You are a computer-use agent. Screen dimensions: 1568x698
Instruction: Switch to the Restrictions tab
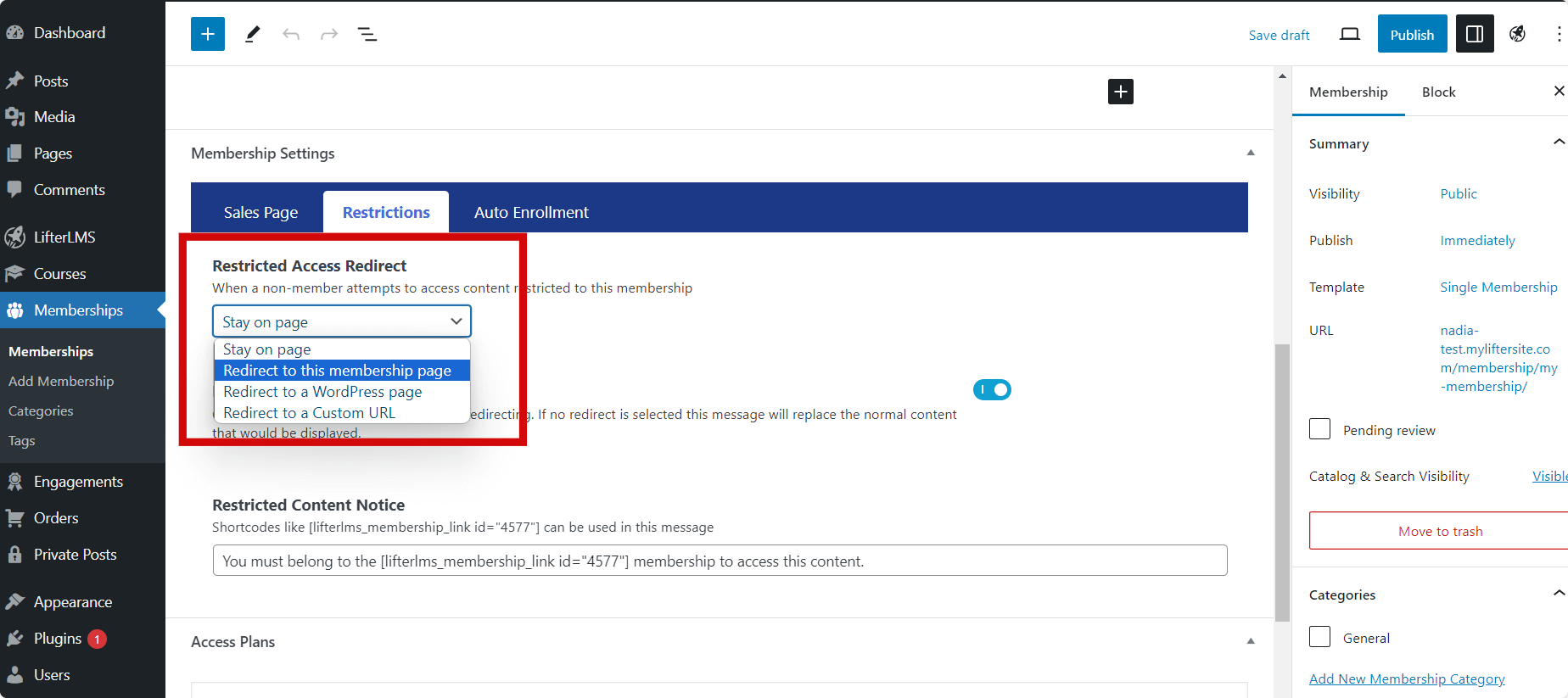(386, 212)
